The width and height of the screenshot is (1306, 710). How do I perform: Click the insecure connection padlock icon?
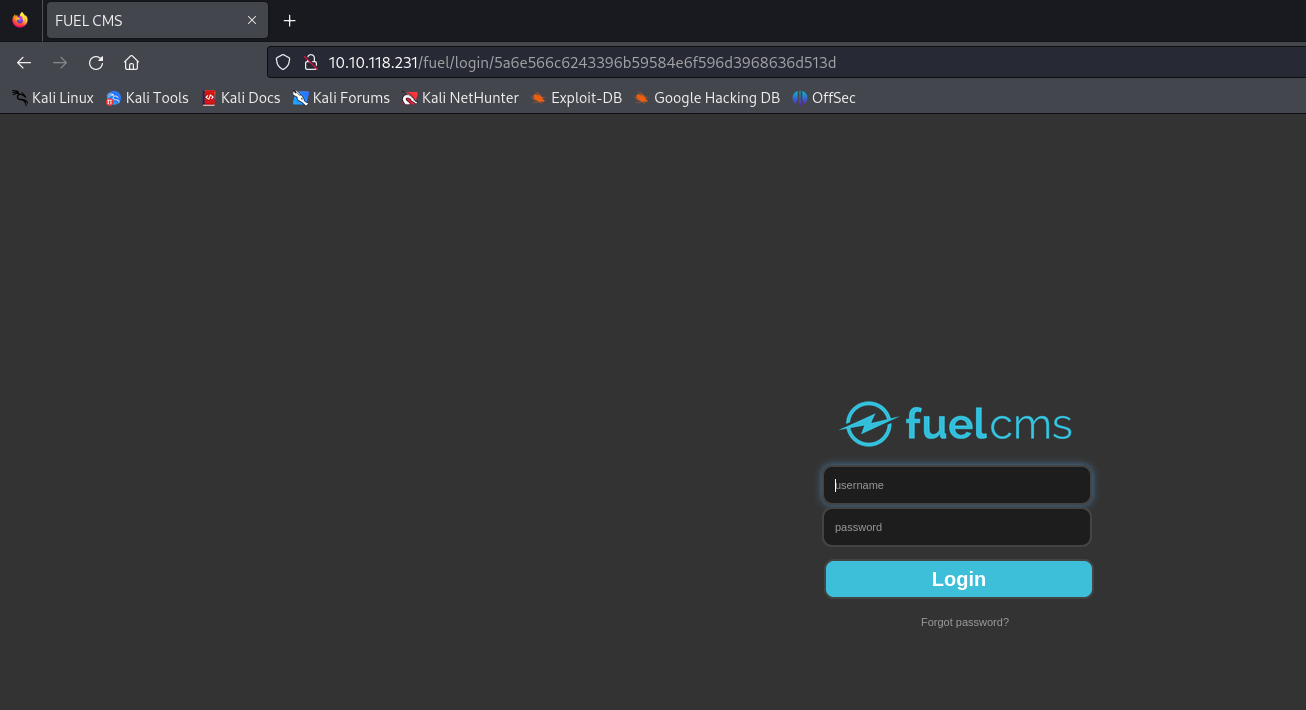coord(310,62)
